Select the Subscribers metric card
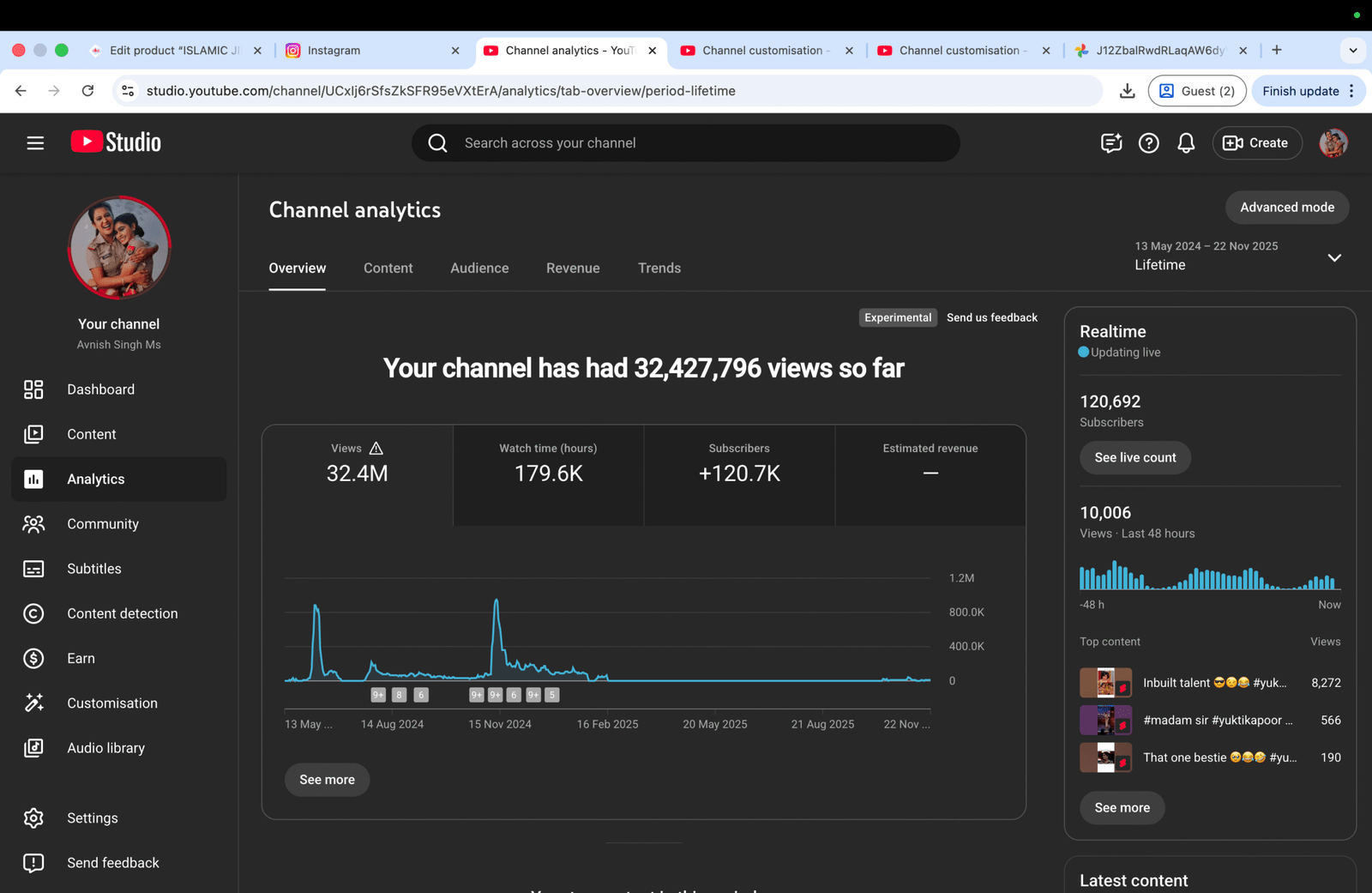 pyautogui.click(x=739, y=474)
